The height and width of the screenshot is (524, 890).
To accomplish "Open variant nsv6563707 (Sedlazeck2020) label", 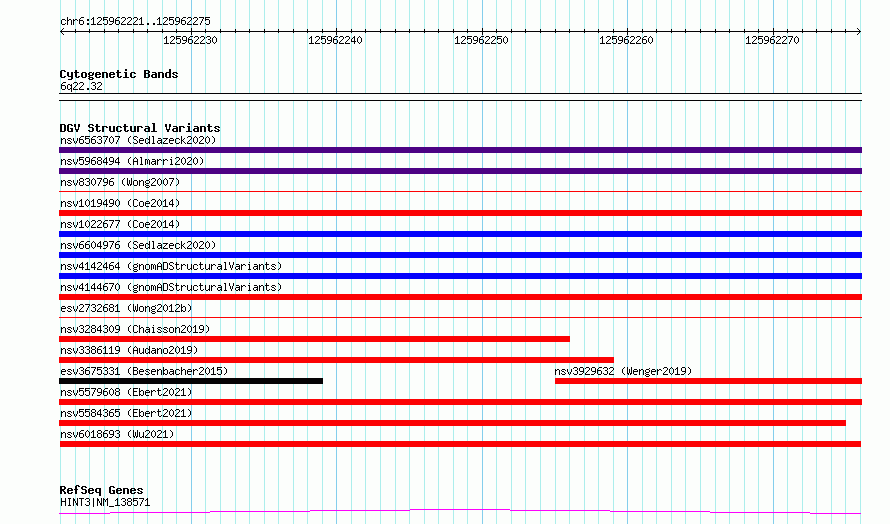I will point(138,140).
